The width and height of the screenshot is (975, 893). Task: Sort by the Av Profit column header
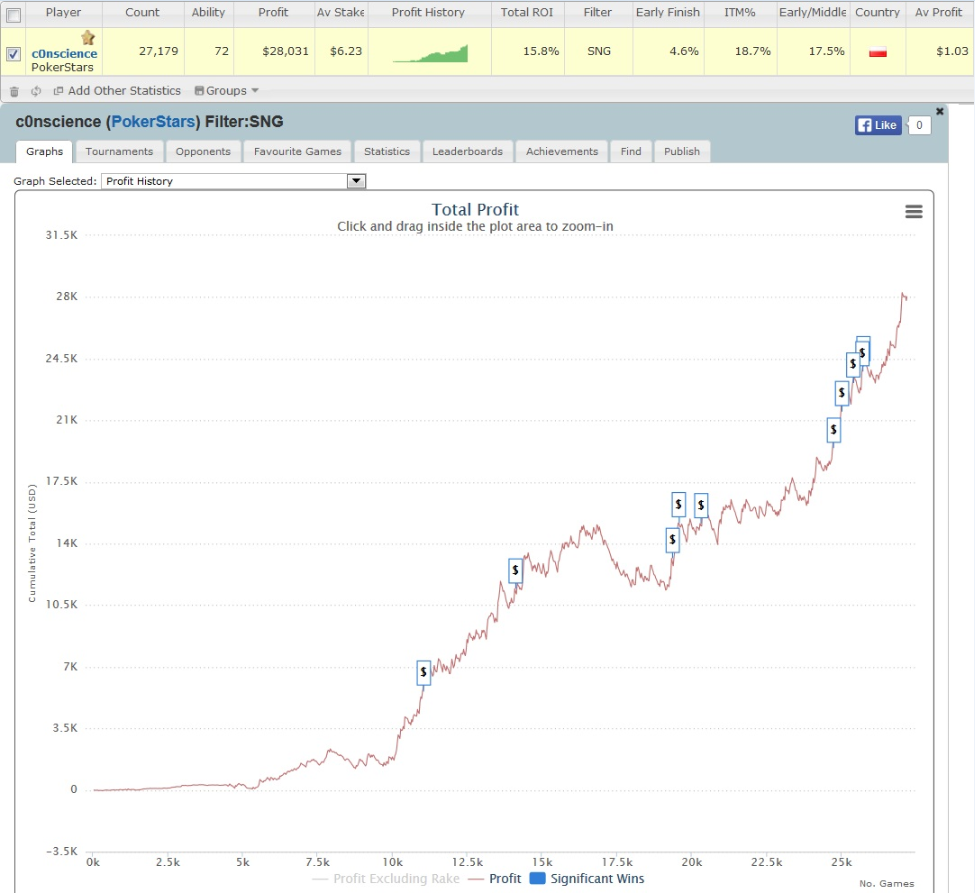938,12
